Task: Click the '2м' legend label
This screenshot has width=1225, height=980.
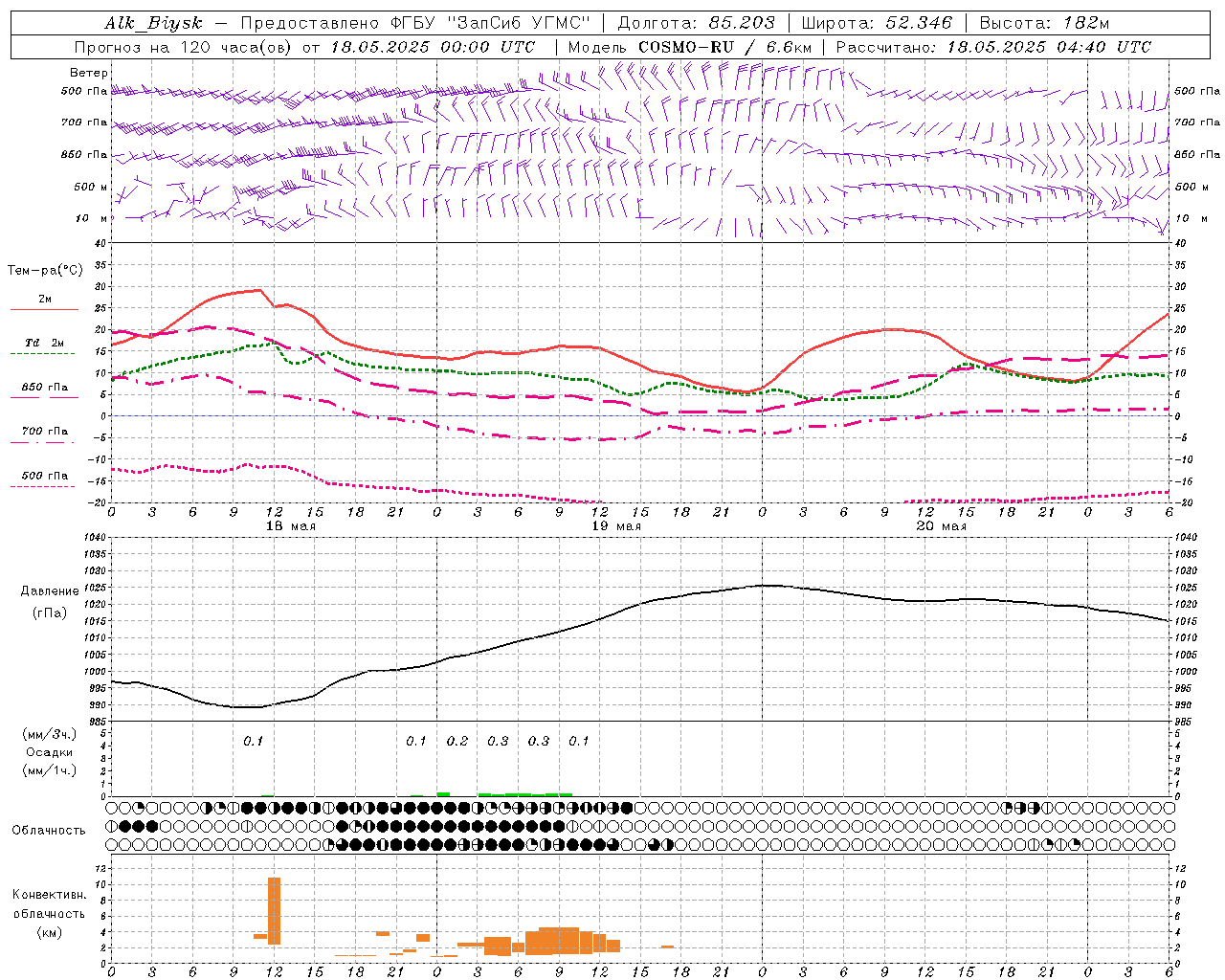Action: (45, 299)
